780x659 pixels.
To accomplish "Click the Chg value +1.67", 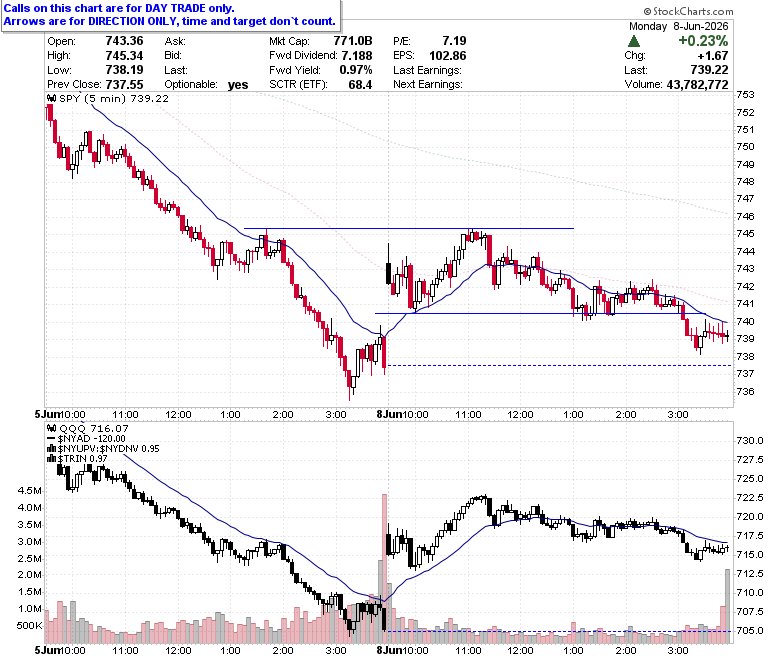I will 713,56.
